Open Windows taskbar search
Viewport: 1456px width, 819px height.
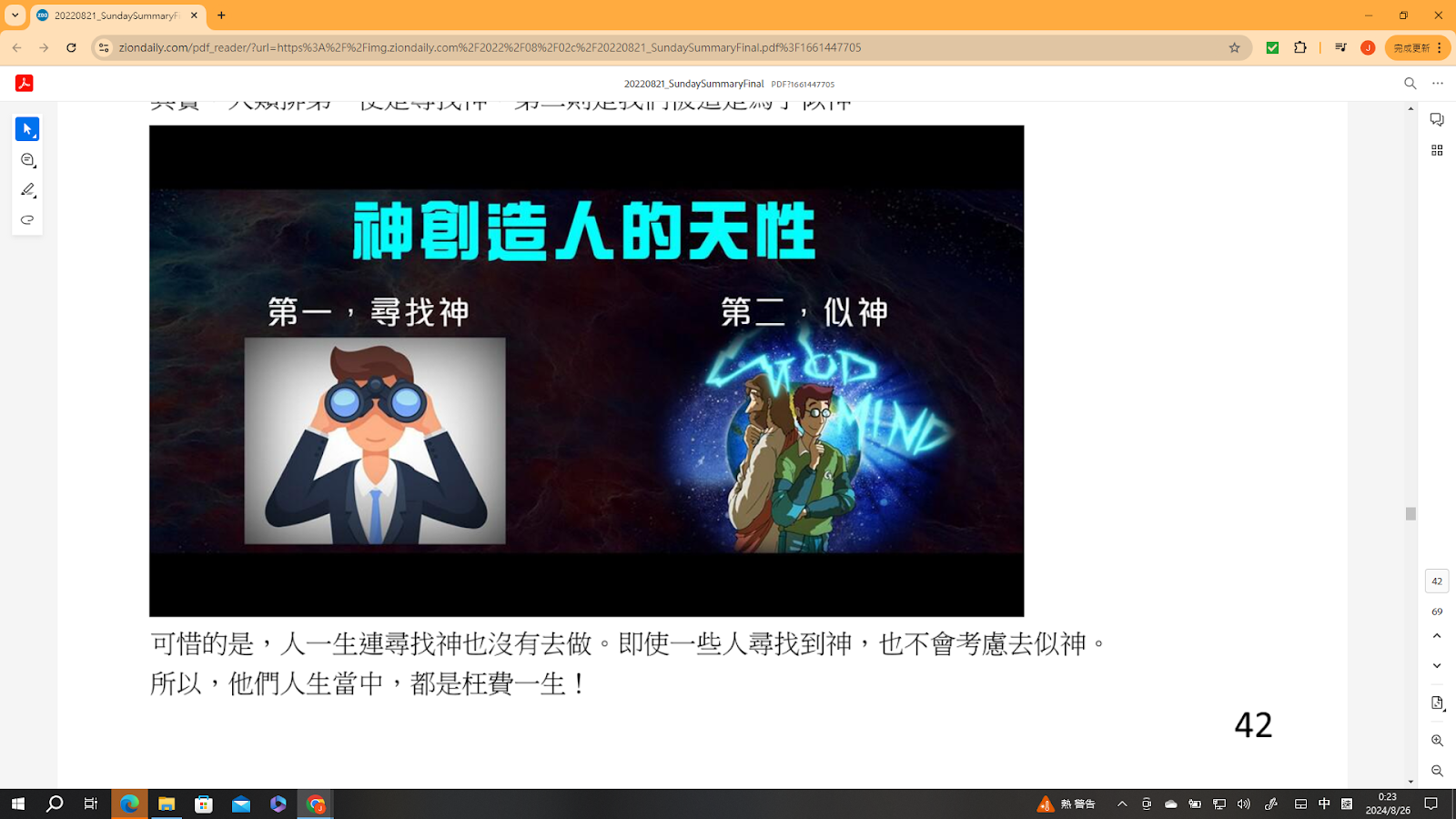[55, 804]
